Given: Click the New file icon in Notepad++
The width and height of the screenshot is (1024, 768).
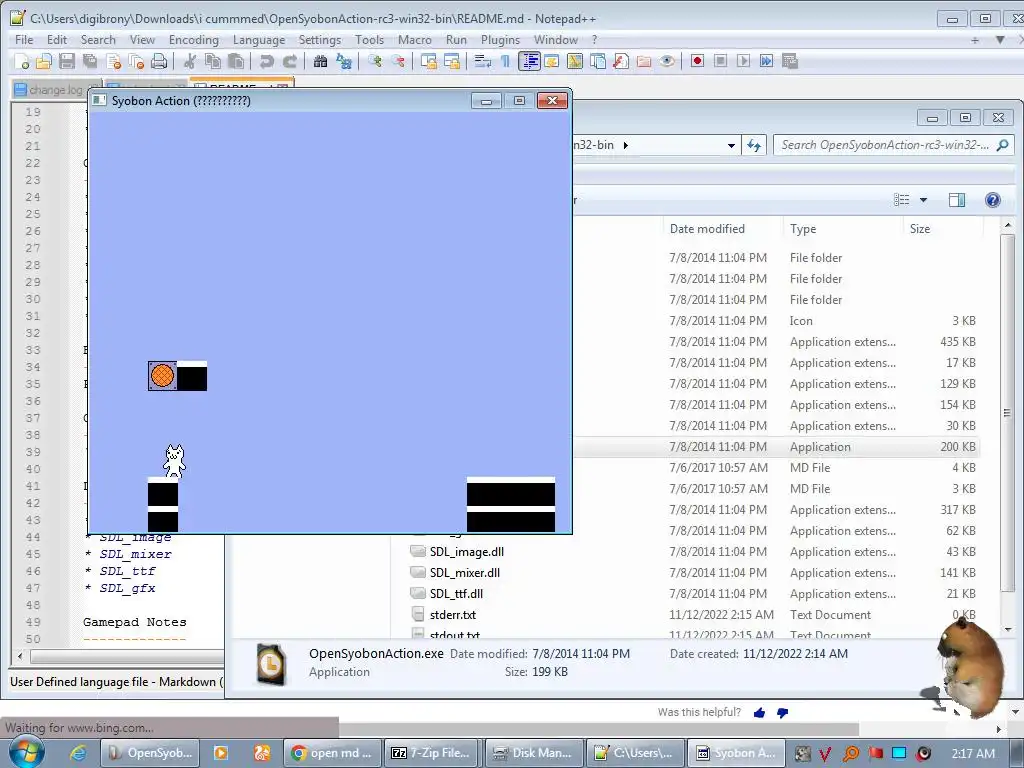Looking at the screenshot, I should click(x=22, y=61).
